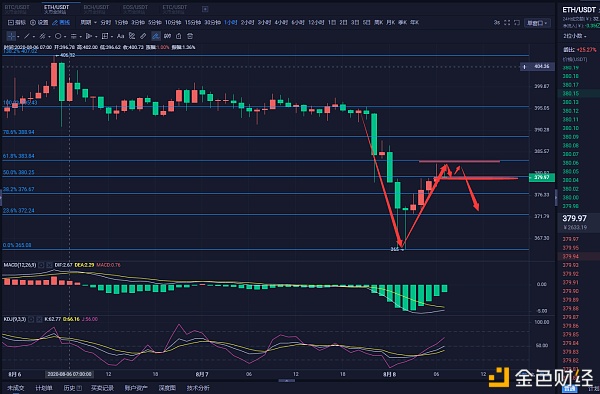This screenshot has height=394, width=600.
Task: Select the yearly K (年K) interval
Action: pyautogui.click(x=414, y=23)
